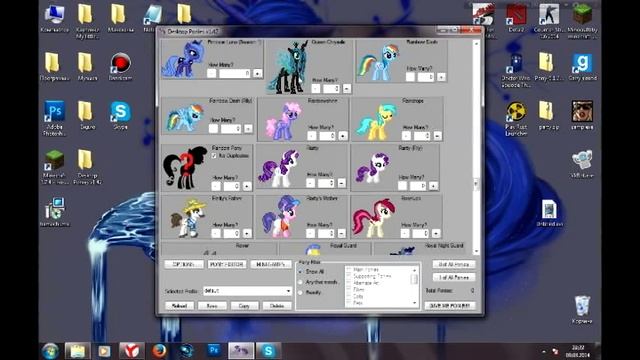The width and height of the screenshot is (640, 360).
Task: Increase Princess Luna count with plus button
Action: coord(258,73)
